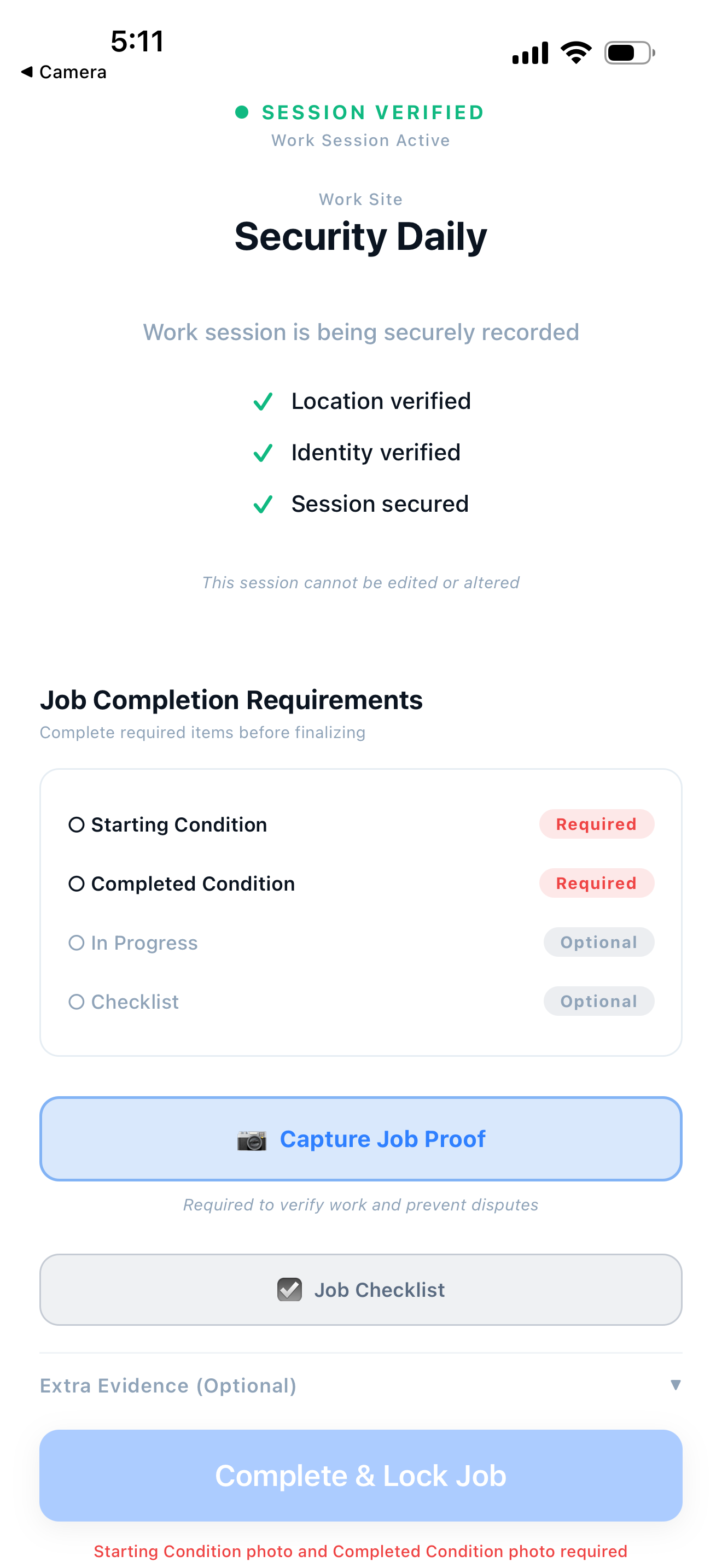Screen dimensions: 722x1568
Task: Expand the Extra Evidence dropdown arrow
Action: pyautogui.click(x=675, y=1385)
